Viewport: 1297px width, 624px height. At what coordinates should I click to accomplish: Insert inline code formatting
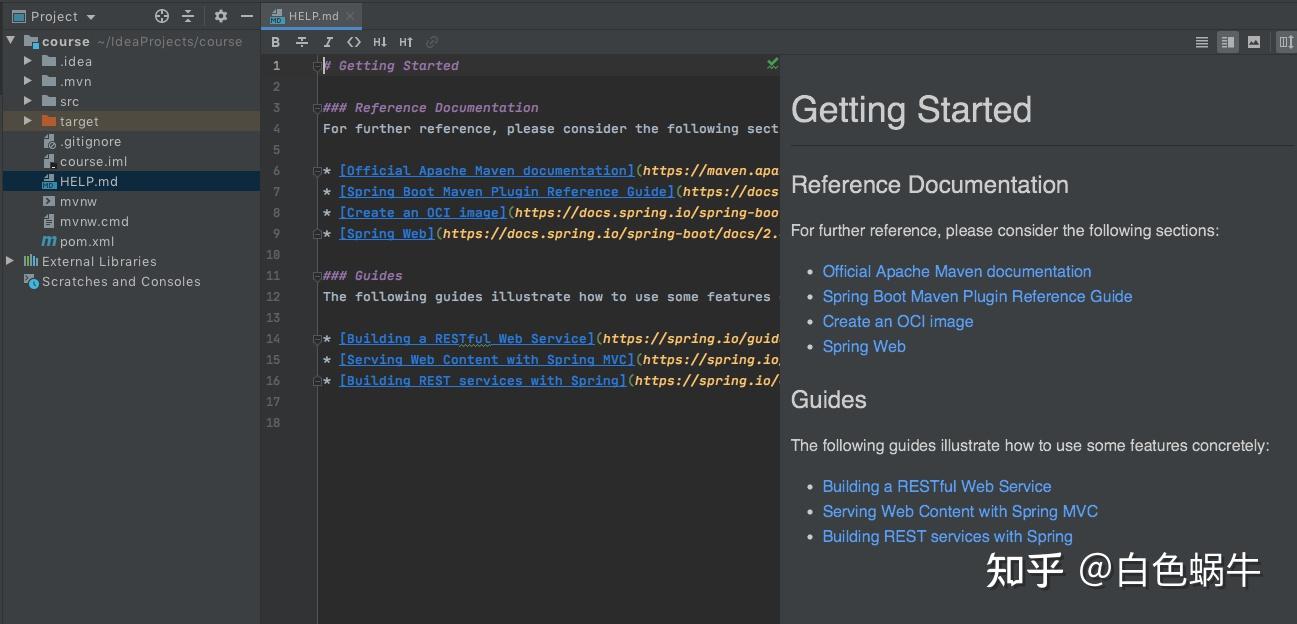(x=354, y=42)
